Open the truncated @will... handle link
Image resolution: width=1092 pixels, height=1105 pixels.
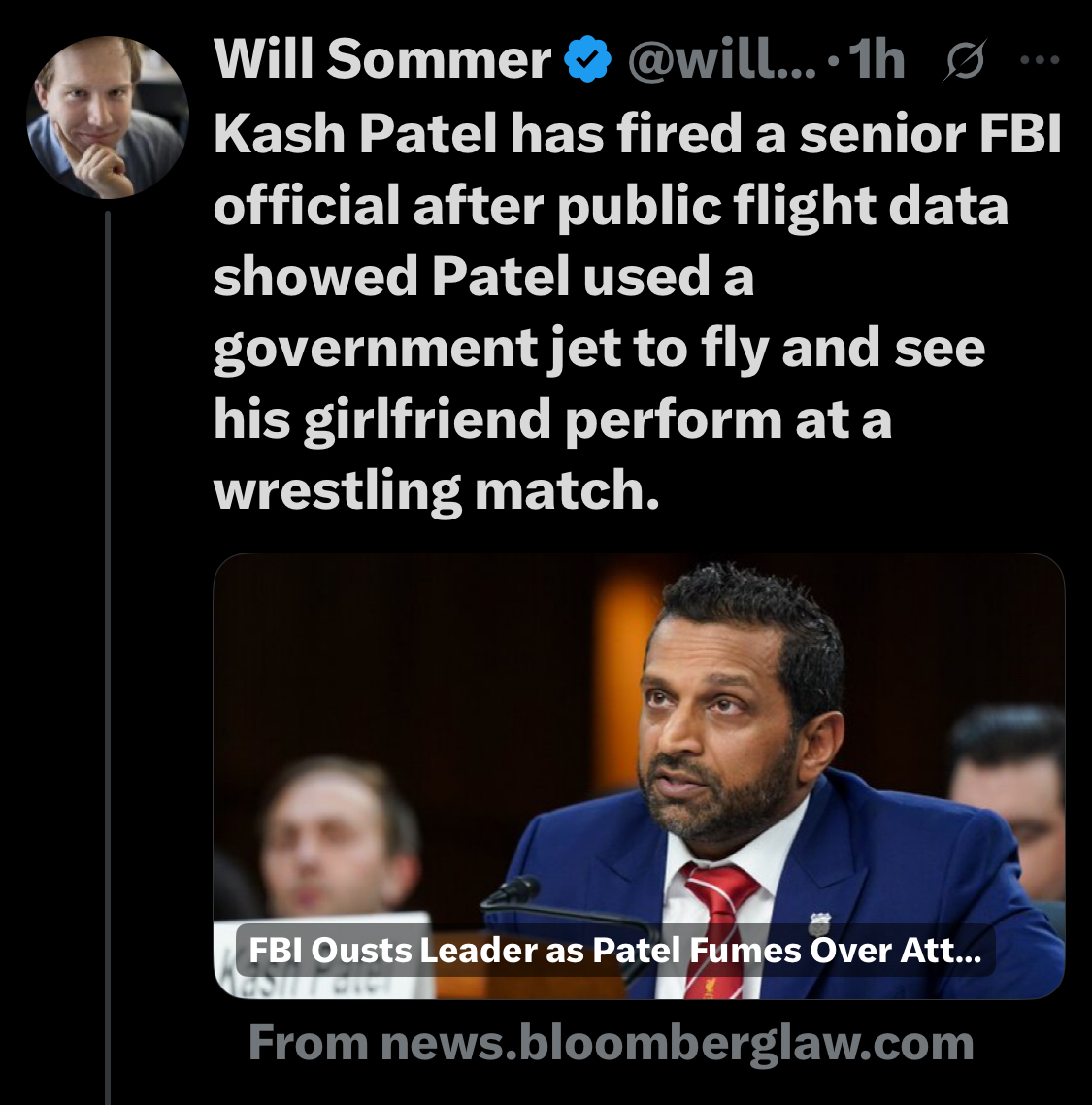(722, 60)
